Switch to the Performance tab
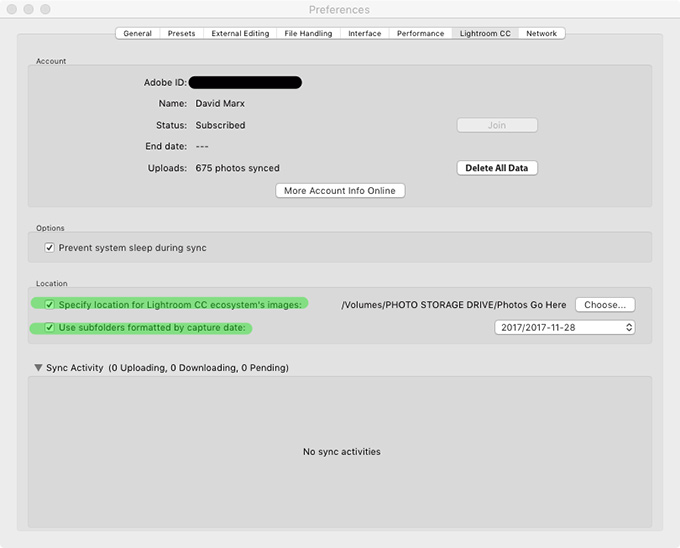 (421, 33)
